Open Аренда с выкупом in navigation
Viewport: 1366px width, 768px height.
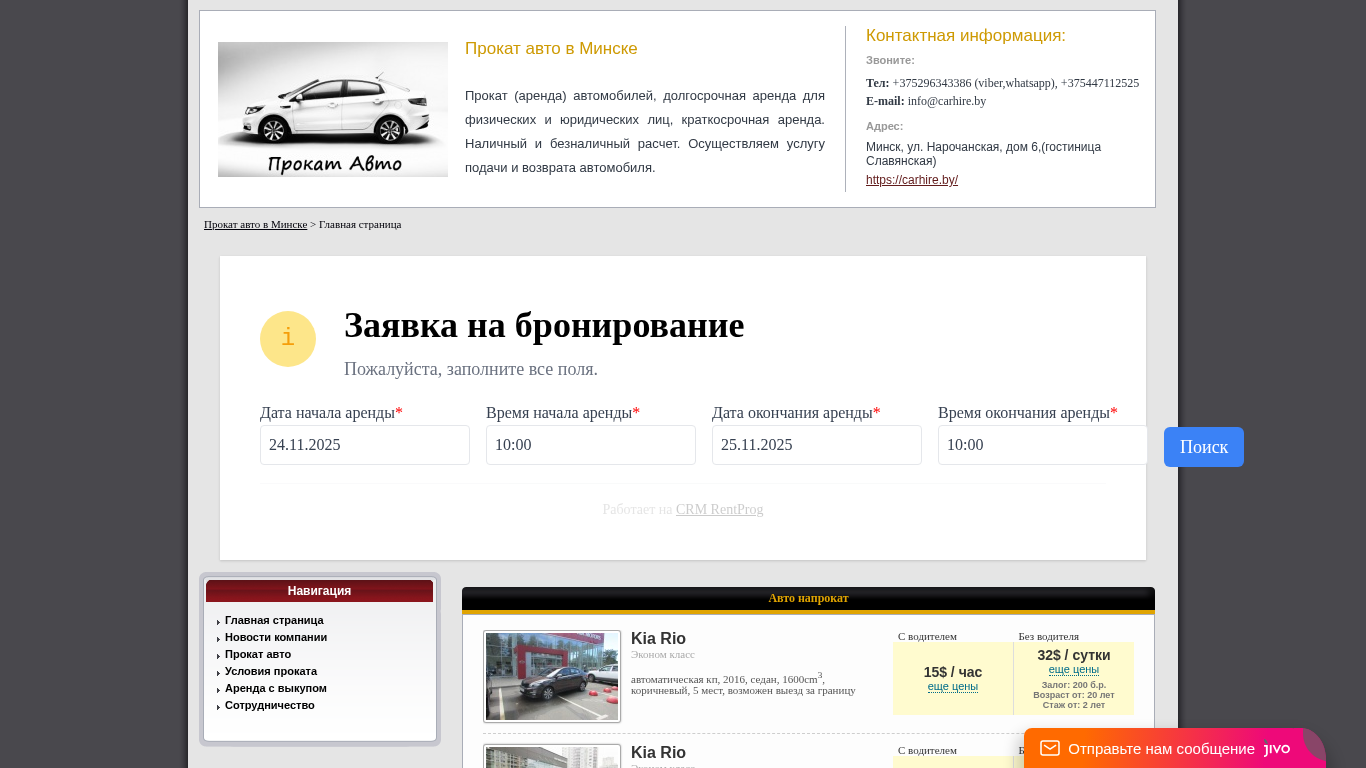click(276, 688)
